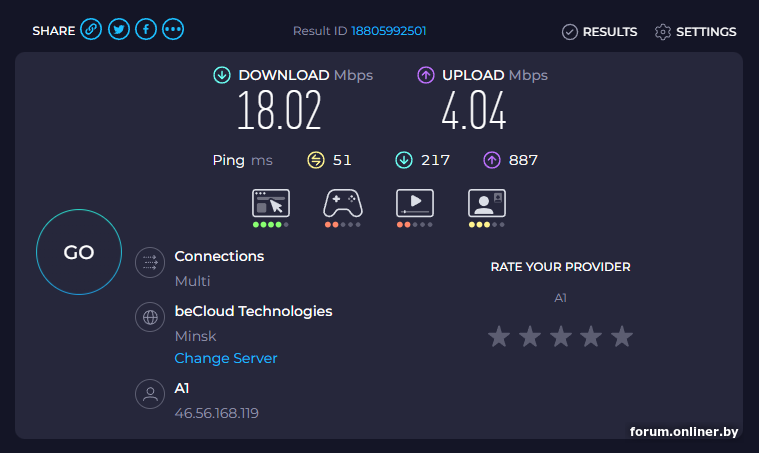Click the server globe icon
759x453 pixels.
150,318
